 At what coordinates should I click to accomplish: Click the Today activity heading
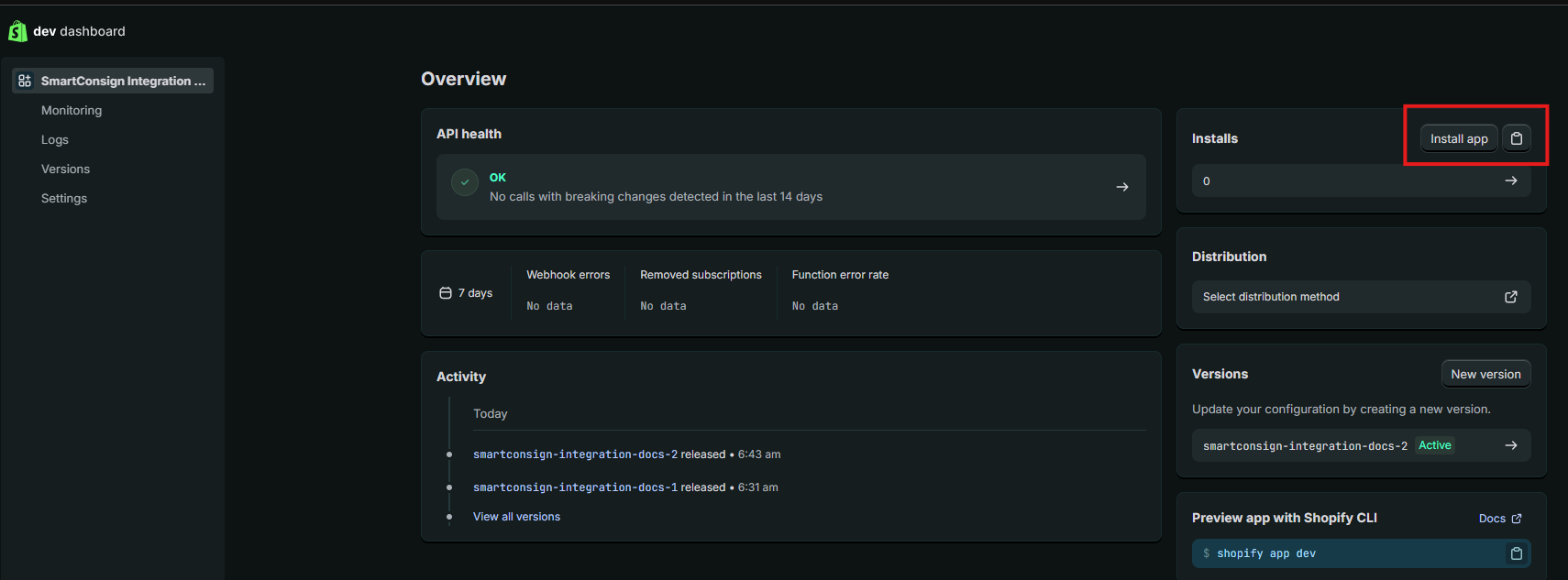coord(490,414)
